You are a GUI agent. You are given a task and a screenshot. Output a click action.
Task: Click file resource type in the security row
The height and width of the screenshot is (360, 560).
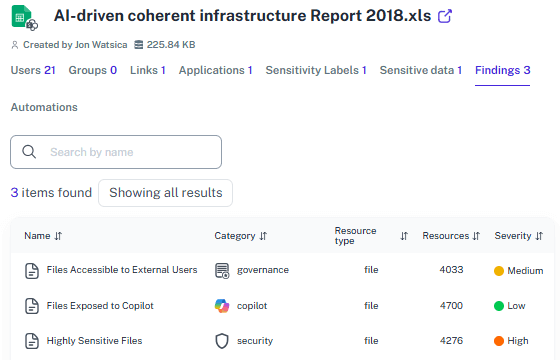[x=371, y=341]
